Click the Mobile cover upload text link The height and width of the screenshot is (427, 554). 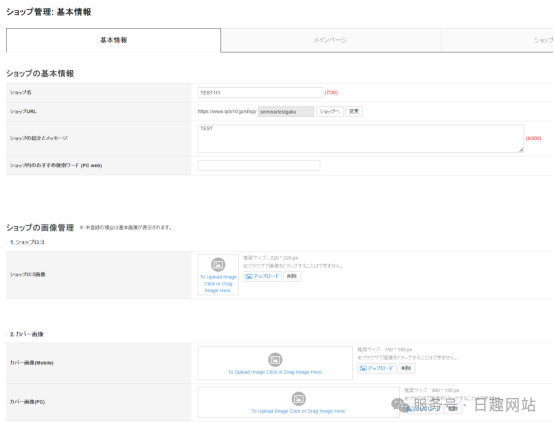coord(275,372)
